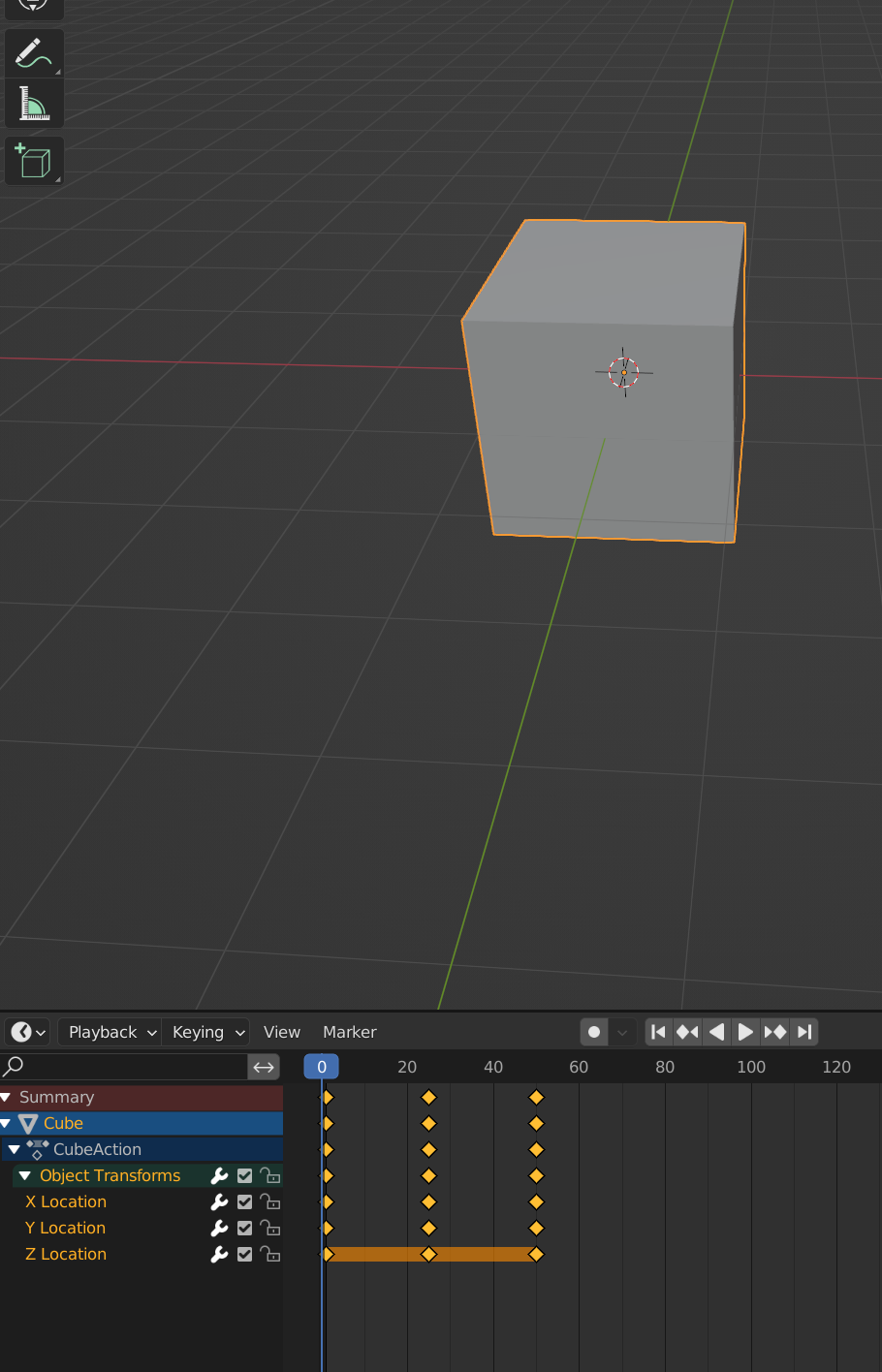Click the channel search field

pyautogui.click(x=124, y=1067)
